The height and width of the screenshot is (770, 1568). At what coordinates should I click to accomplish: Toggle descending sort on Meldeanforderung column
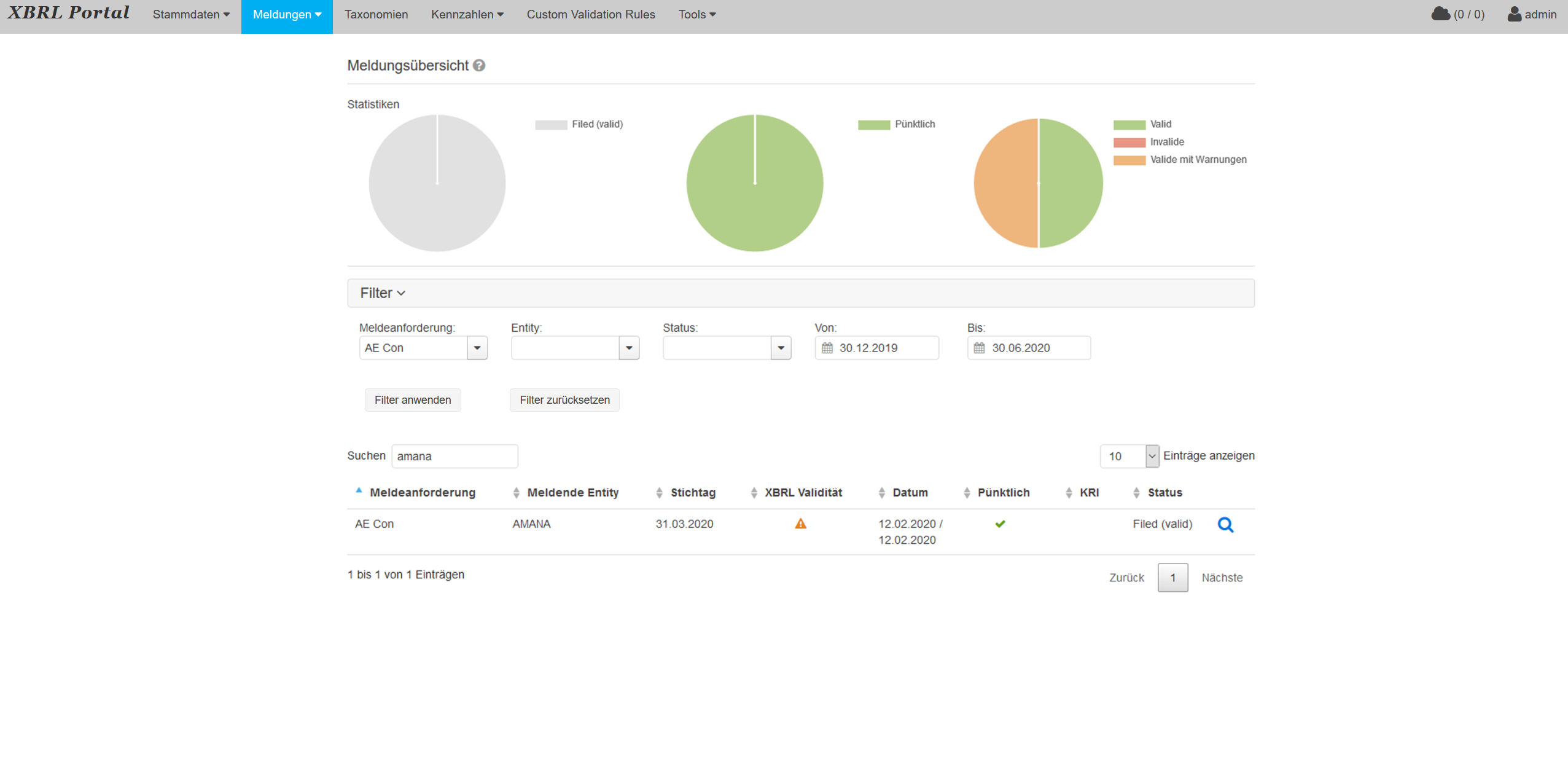[359, 492]
